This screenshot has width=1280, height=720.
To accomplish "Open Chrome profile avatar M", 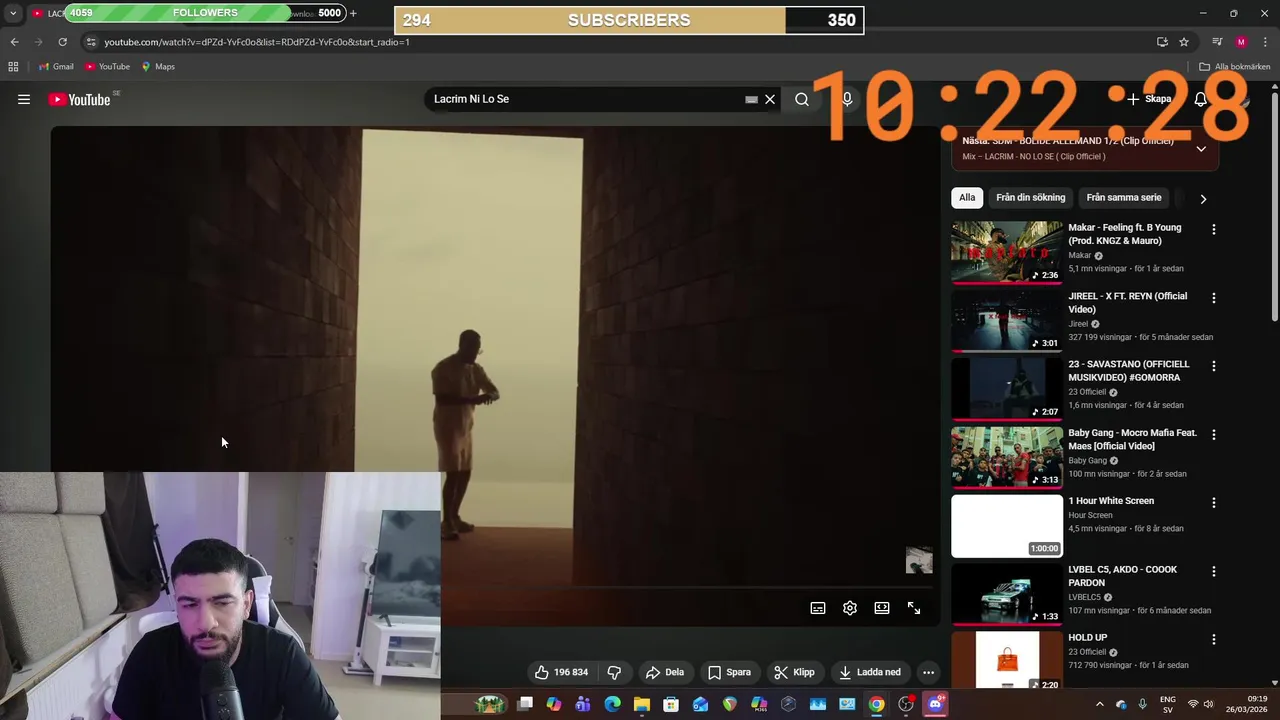I will tap(1241, 42).
